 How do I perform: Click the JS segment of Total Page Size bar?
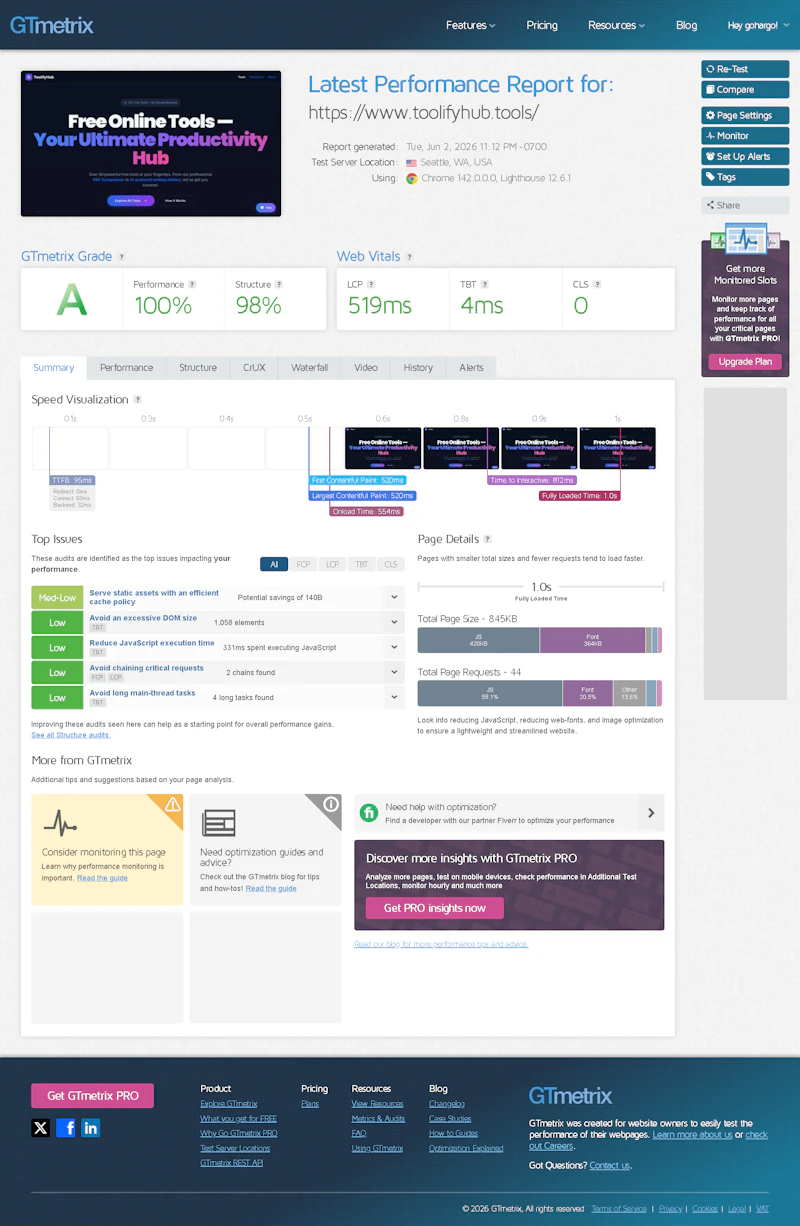[478, 640]
